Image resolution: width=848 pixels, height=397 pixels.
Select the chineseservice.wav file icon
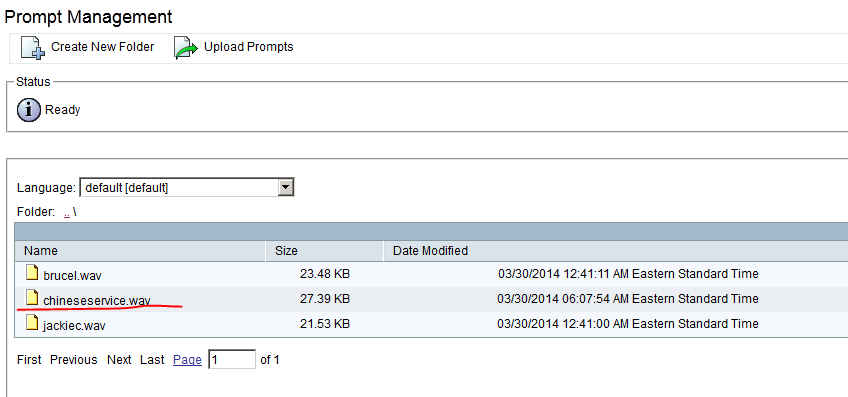32,297
